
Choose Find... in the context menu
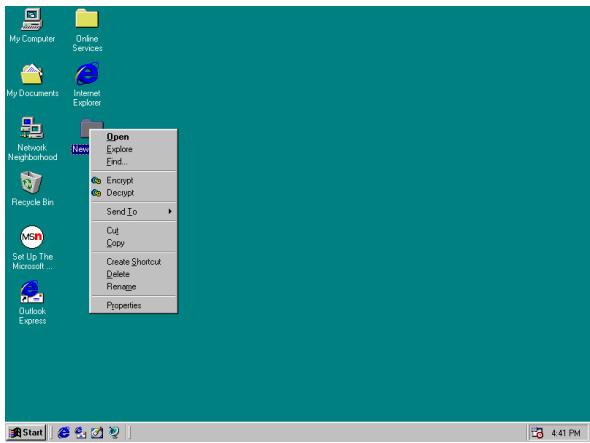pos(133,162)
